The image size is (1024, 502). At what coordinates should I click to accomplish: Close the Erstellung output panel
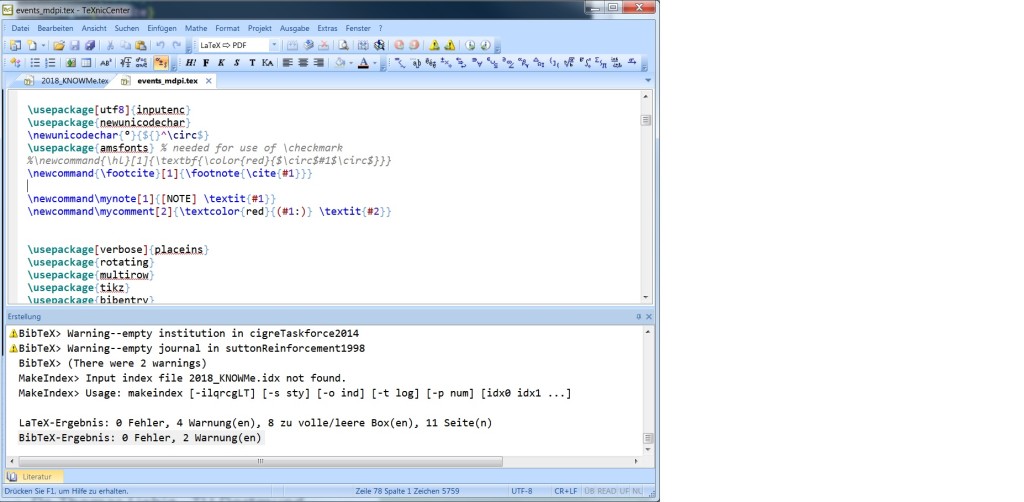648,317
